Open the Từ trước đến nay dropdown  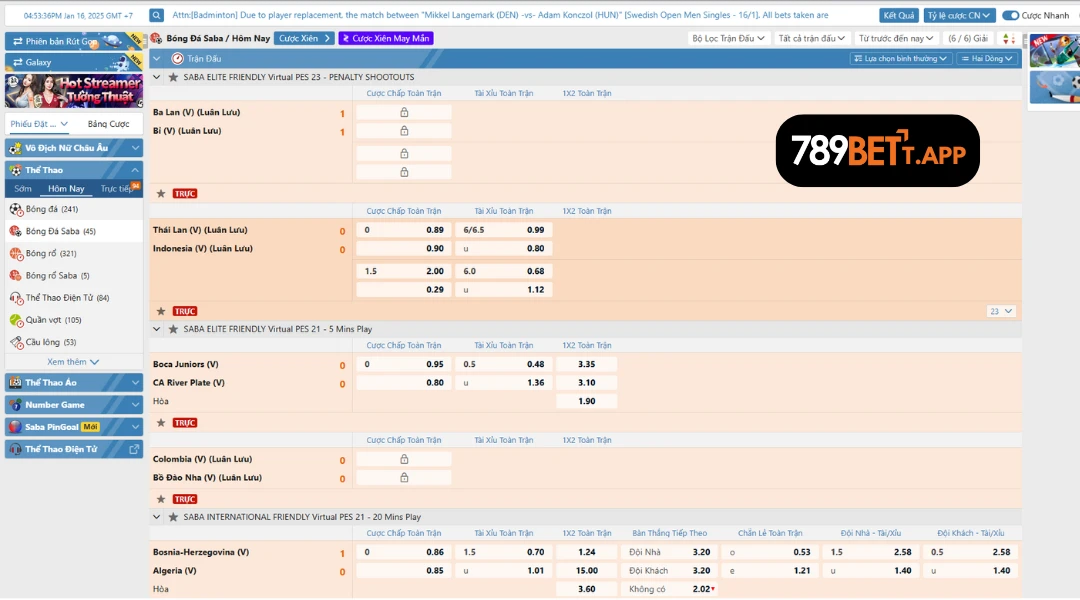click(895, 39)
